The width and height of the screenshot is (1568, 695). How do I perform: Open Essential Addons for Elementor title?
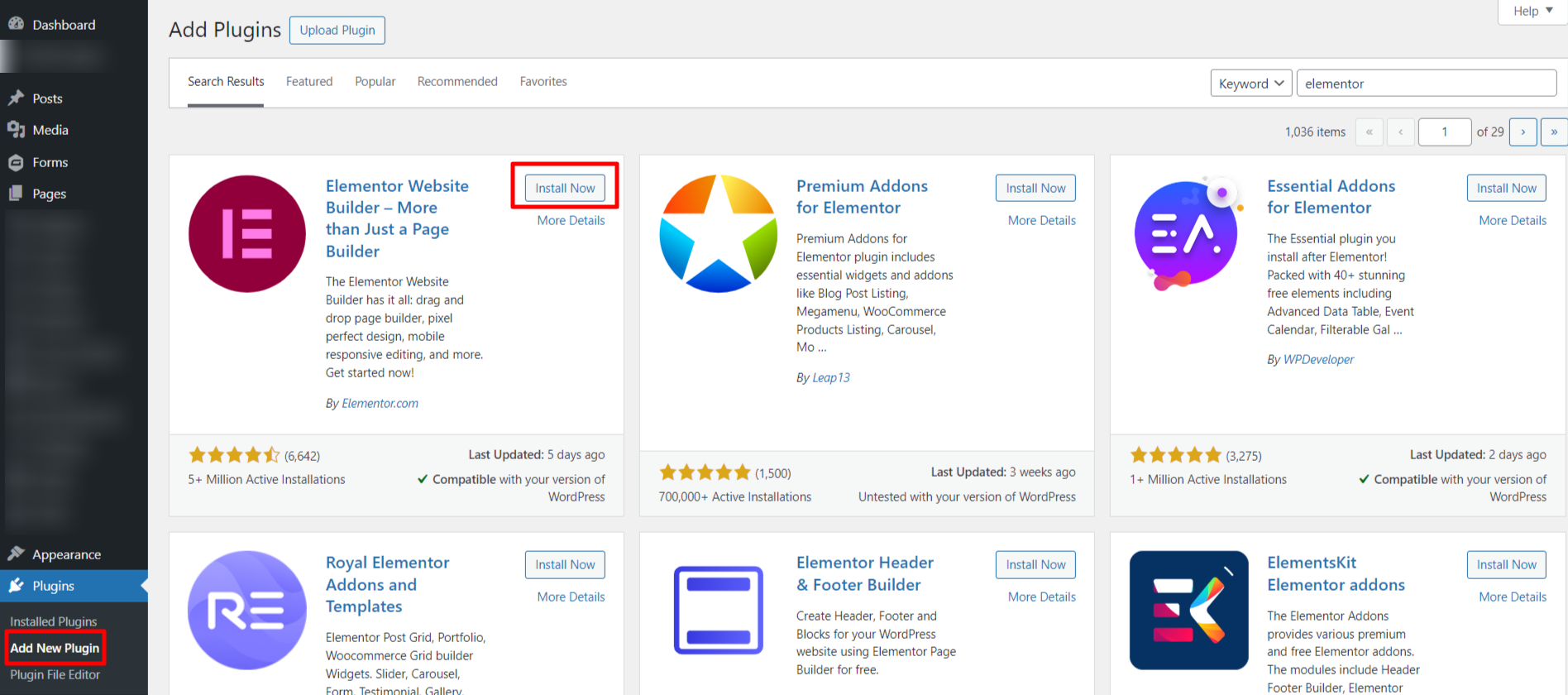pos(1331,197)
